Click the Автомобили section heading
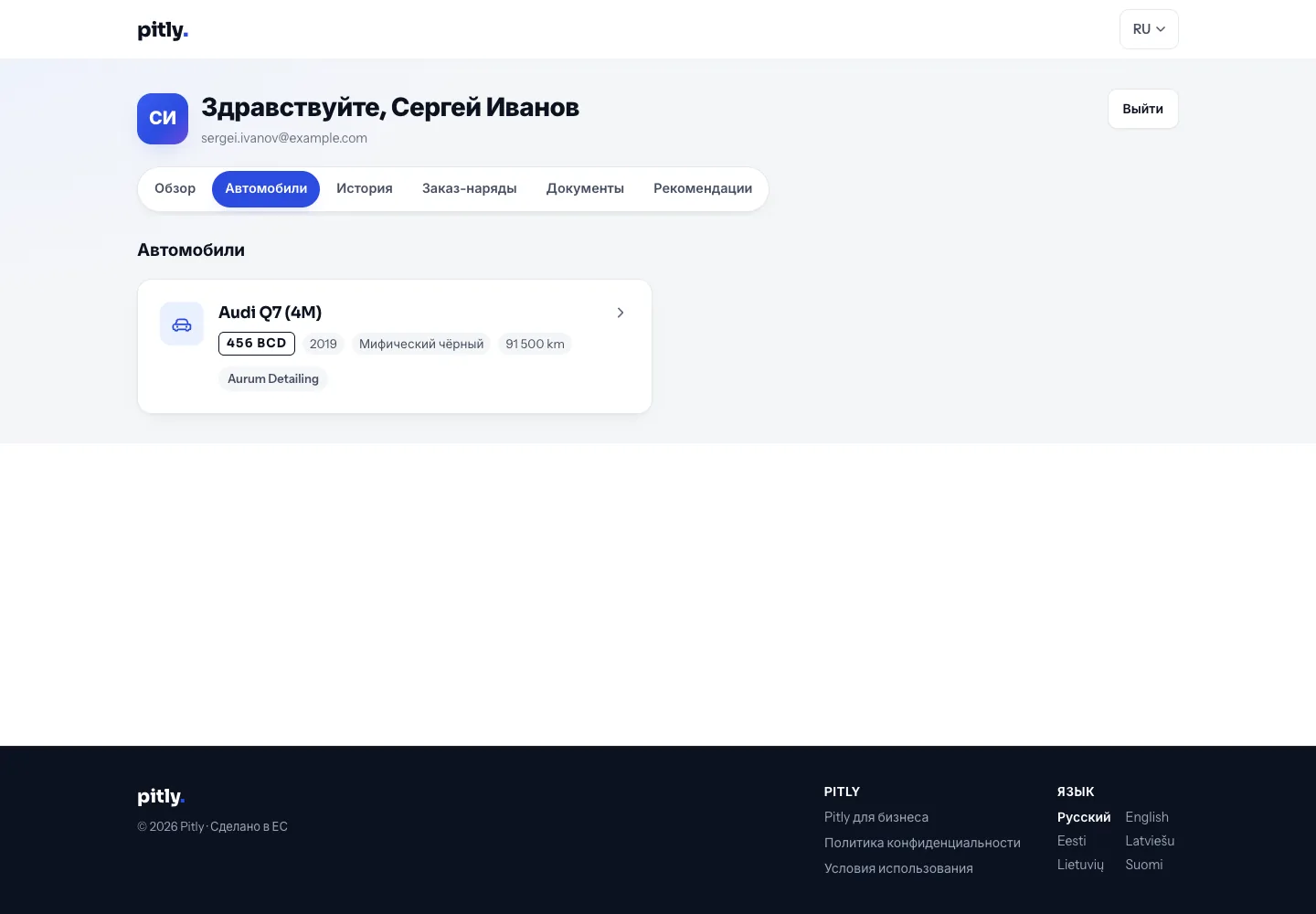This screenshot has height=914, width=1316. pyautogui.click(x=191, y=250)
